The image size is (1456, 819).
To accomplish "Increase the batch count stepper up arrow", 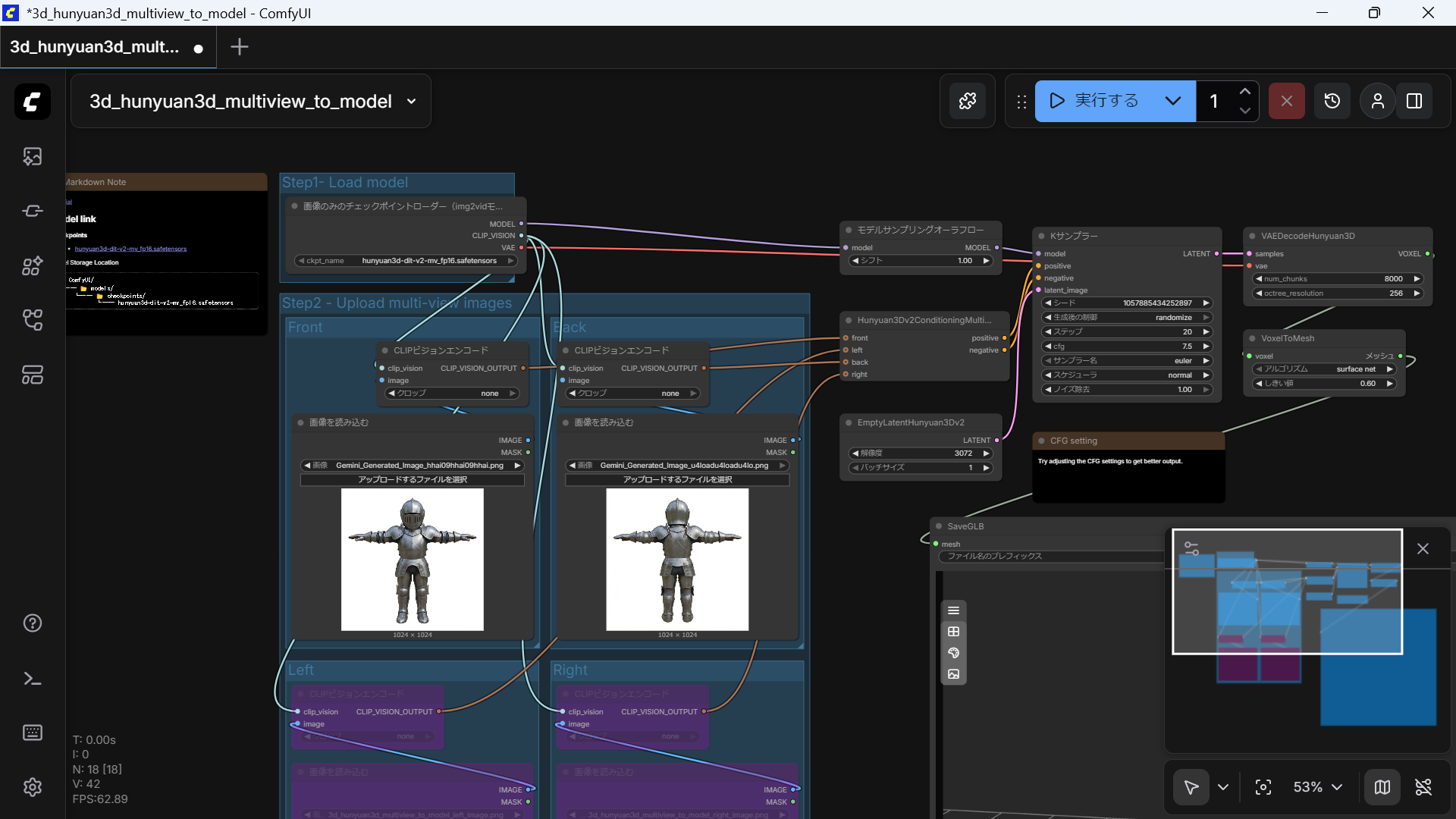I will pyautogui.click(x=1244, y=91).
